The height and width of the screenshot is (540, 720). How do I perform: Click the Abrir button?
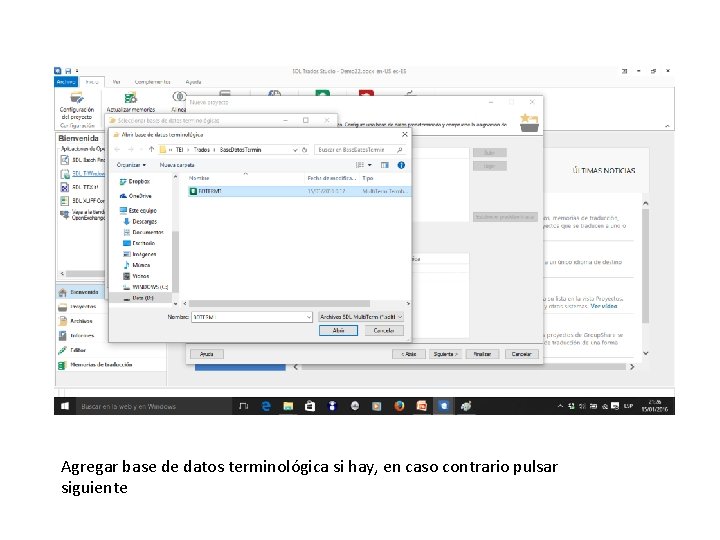click(338, 330)
